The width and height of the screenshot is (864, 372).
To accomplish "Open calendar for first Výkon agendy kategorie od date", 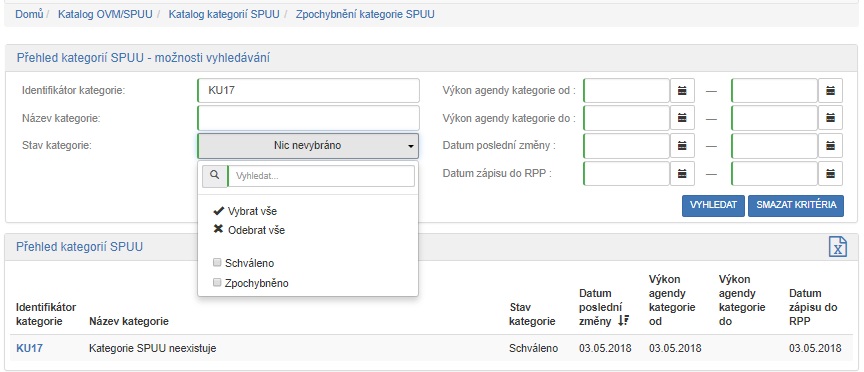I will click(682, 90).
